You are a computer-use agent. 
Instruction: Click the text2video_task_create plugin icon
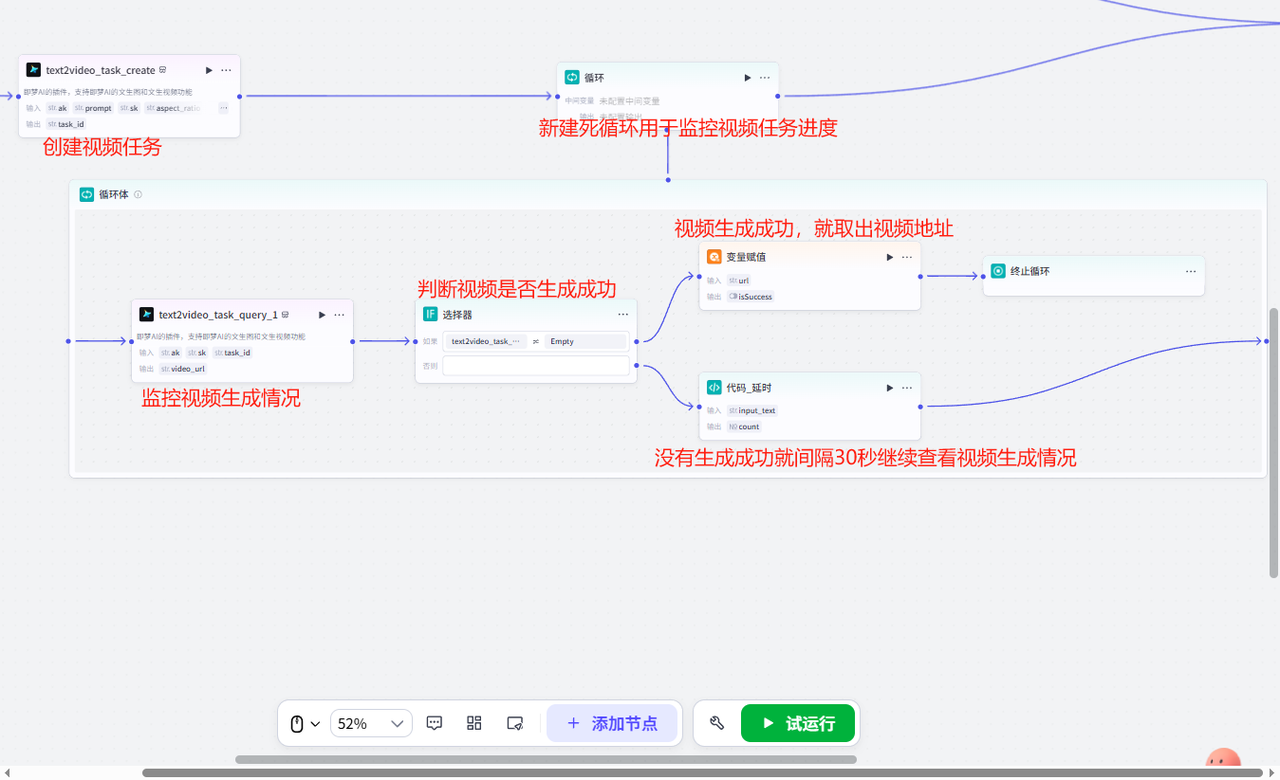pyautogui.click(x=33, y=70)
